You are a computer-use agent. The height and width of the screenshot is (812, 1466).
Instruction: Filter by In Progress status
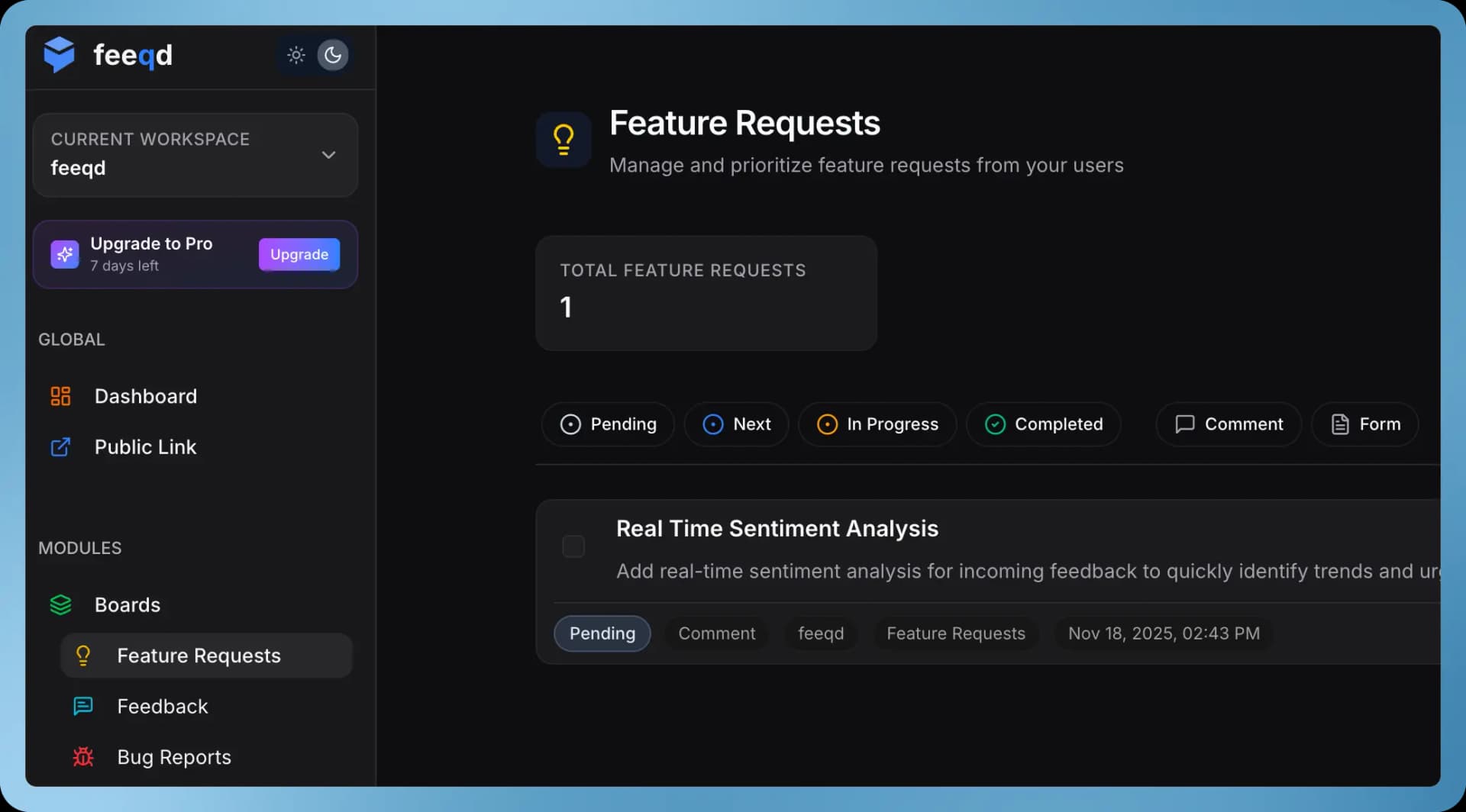pyautogui.click(x=877, y=424)
